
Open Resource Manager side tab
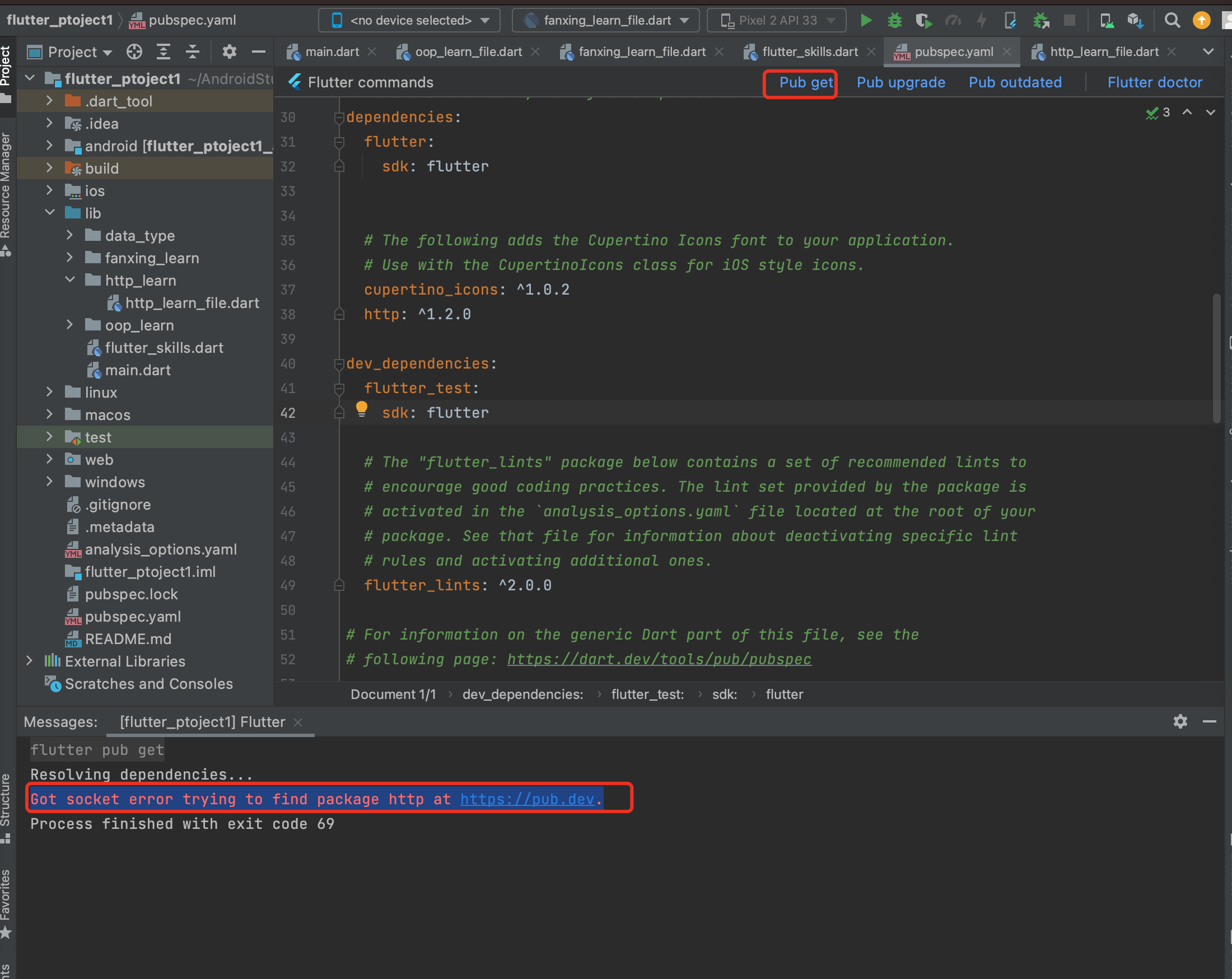(6, 194)
